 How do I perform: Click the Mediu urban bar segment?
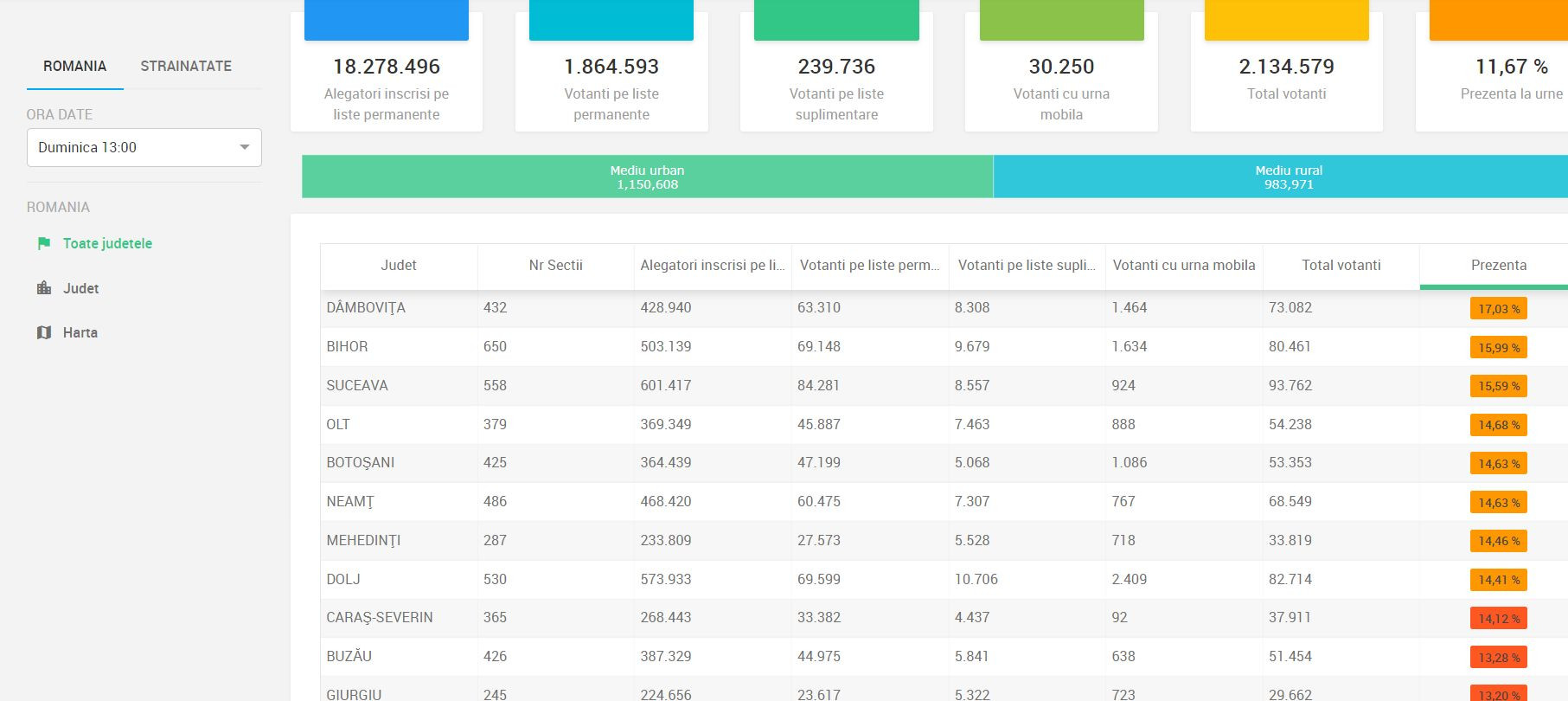pos(647,177)
